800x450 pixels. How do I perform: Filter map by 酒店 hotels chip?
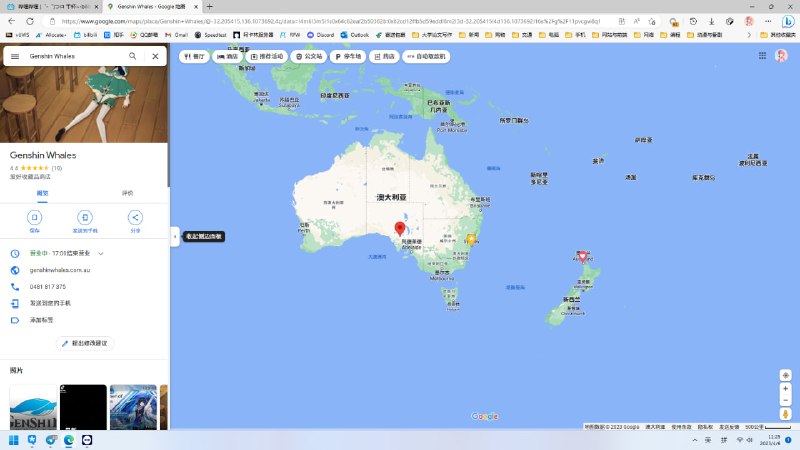[227, 57]
